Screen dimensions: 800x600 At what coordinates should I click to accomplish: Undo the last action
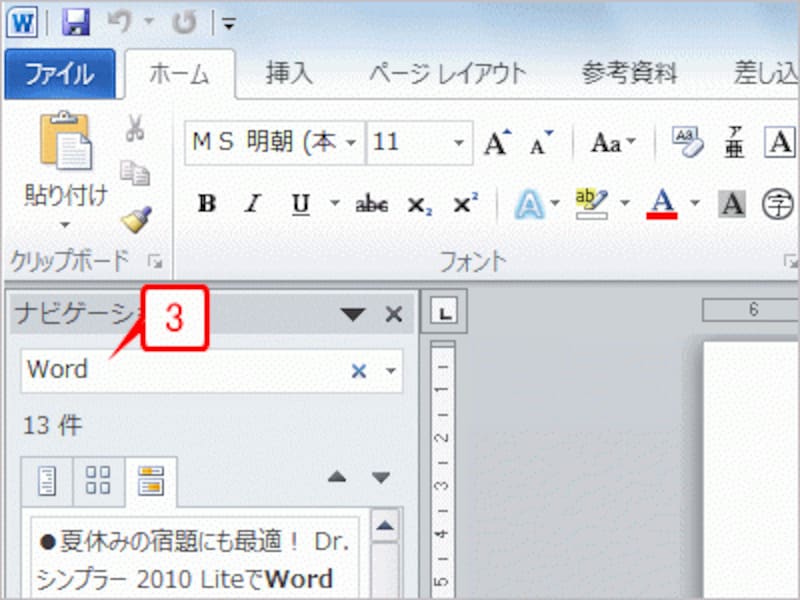click(119, 22)
